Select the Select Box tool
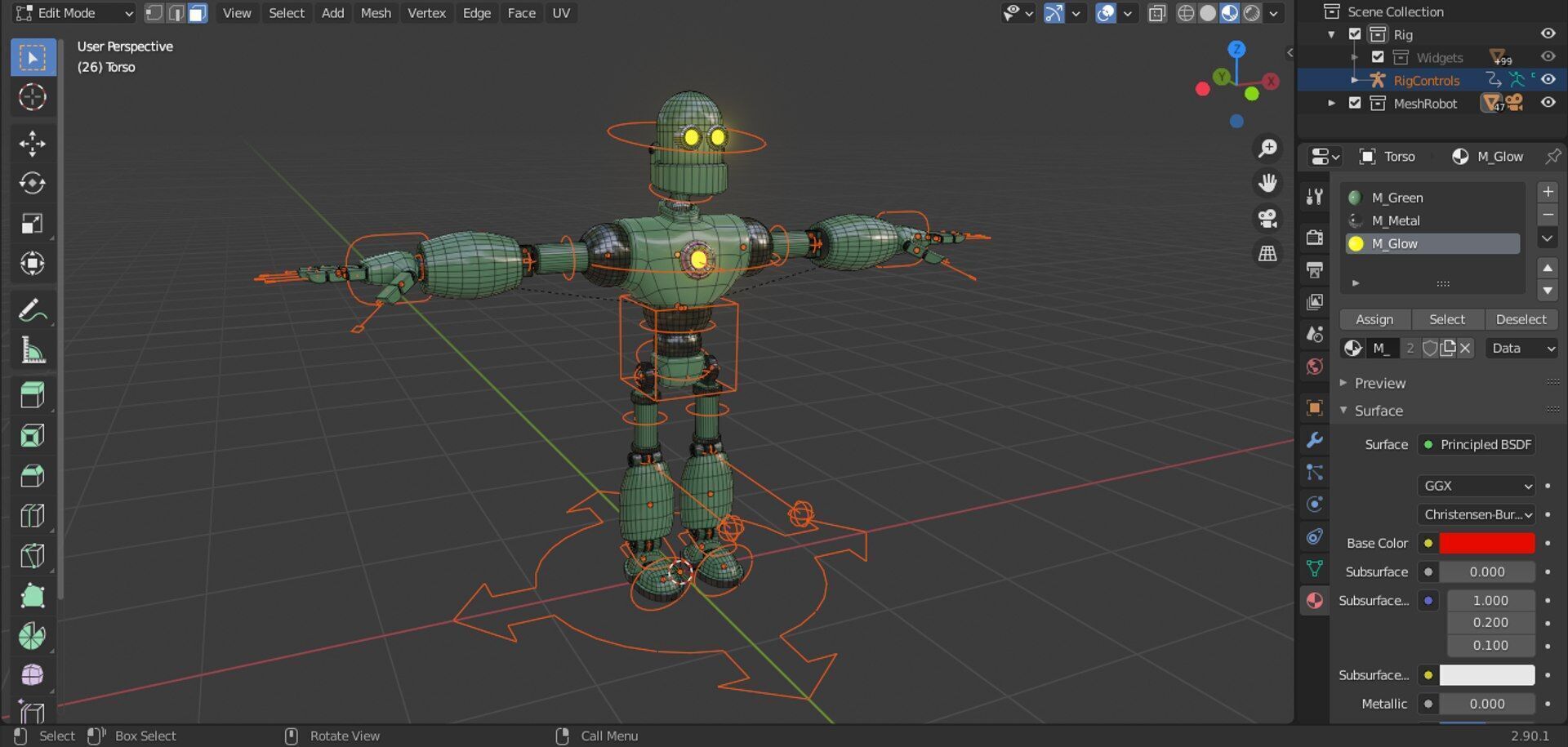Viewport: 1568px width, 747px height. [33, 58]
